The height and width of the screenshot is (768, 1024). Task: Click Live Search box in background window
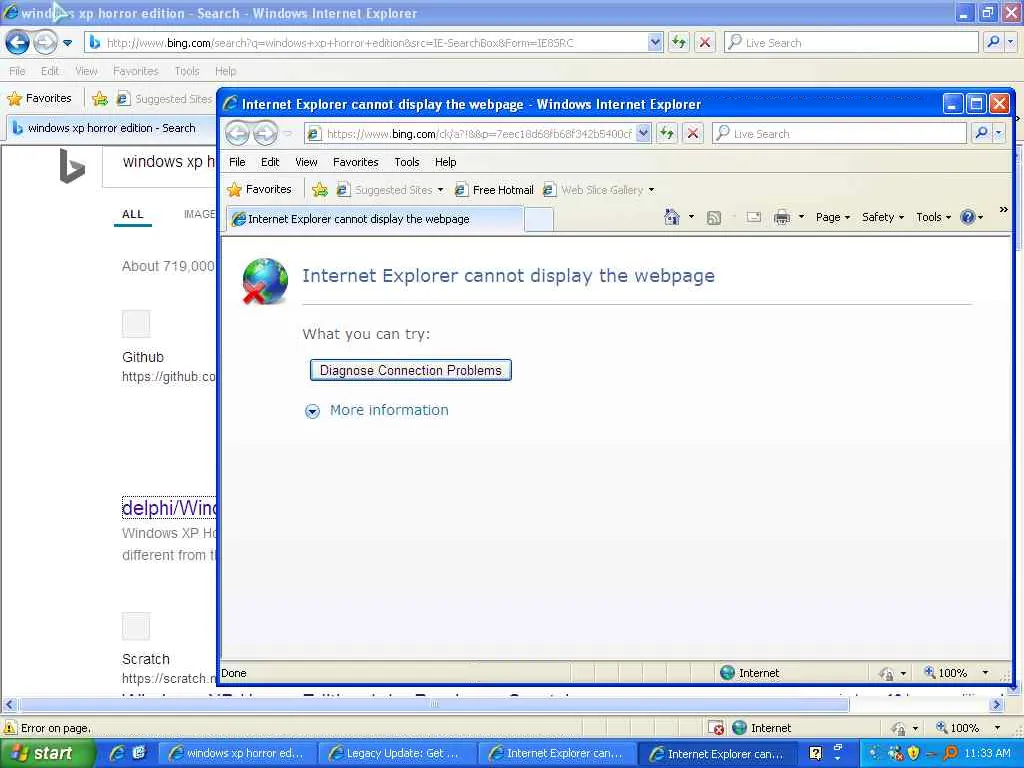(851, 42)
